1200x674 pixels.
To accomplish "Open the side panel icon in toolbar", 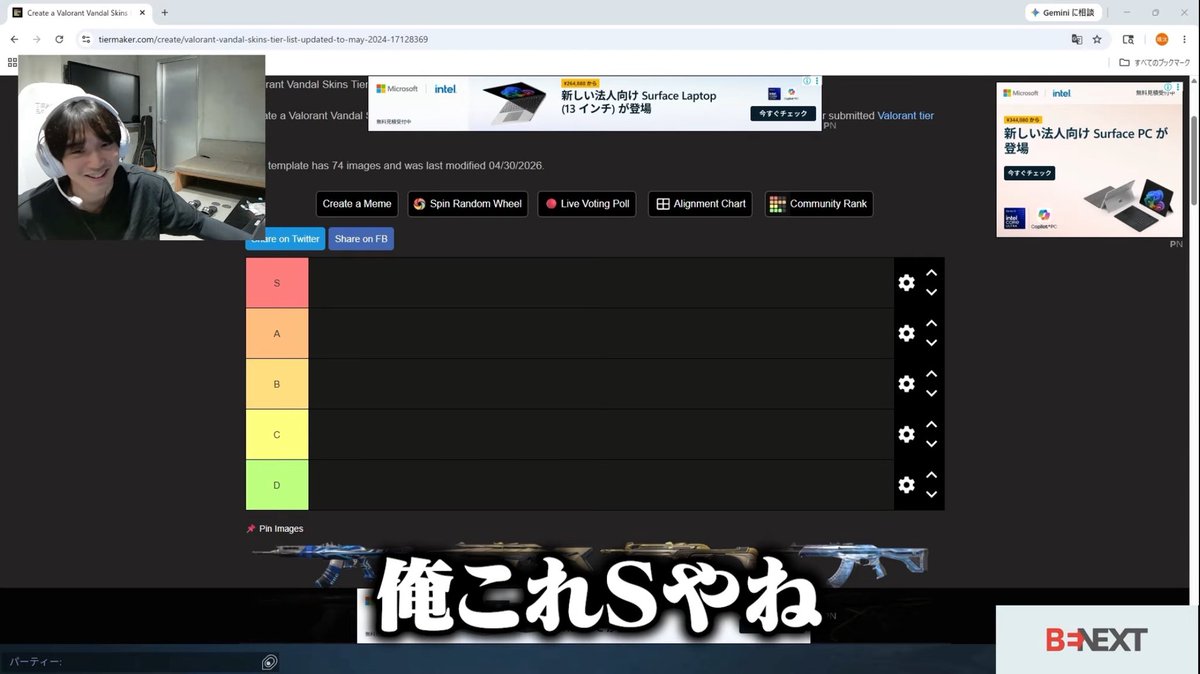I will pyautogui.click(x=1128, y=39).
